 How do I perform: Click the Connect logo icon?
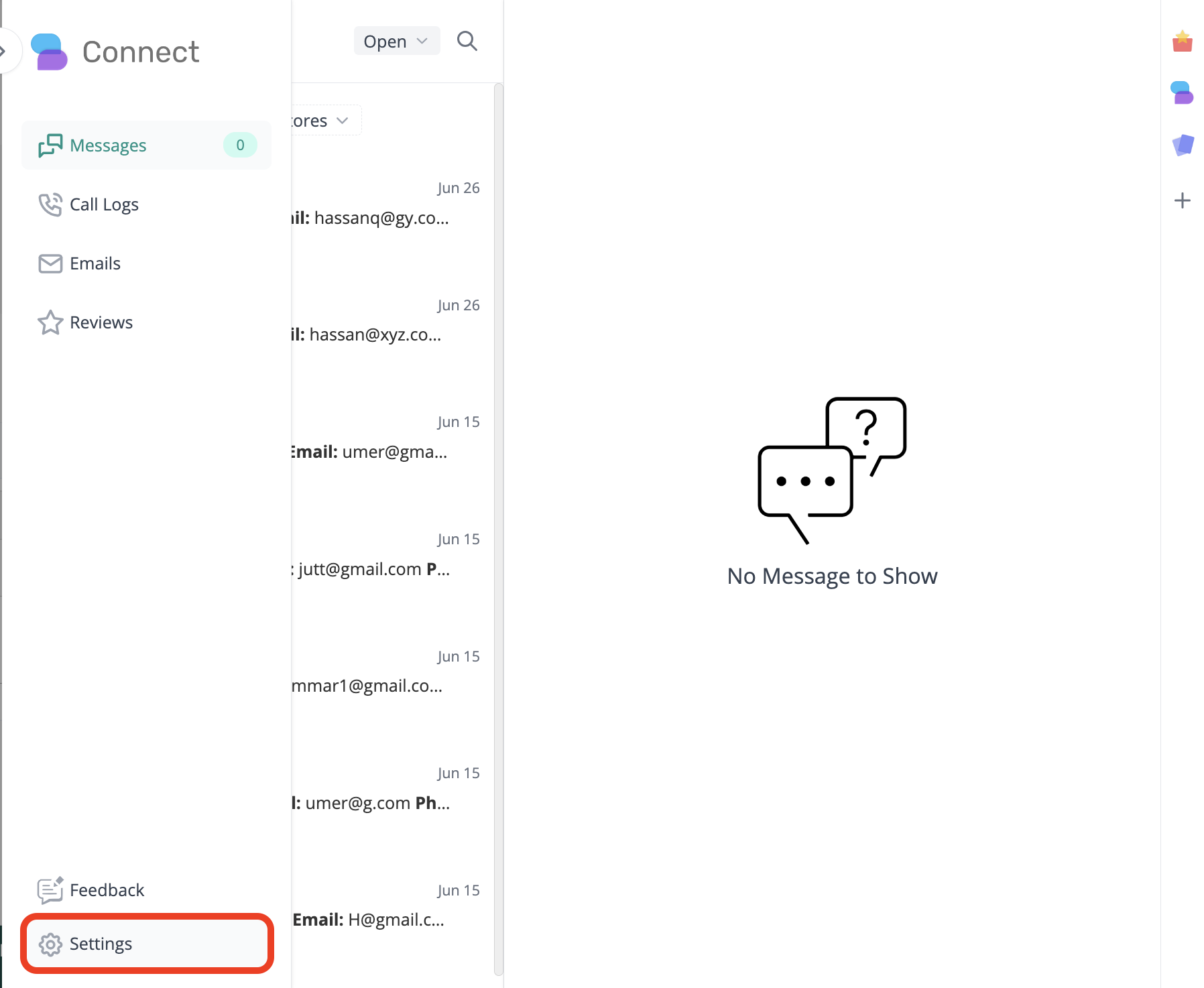click(50, 52)
